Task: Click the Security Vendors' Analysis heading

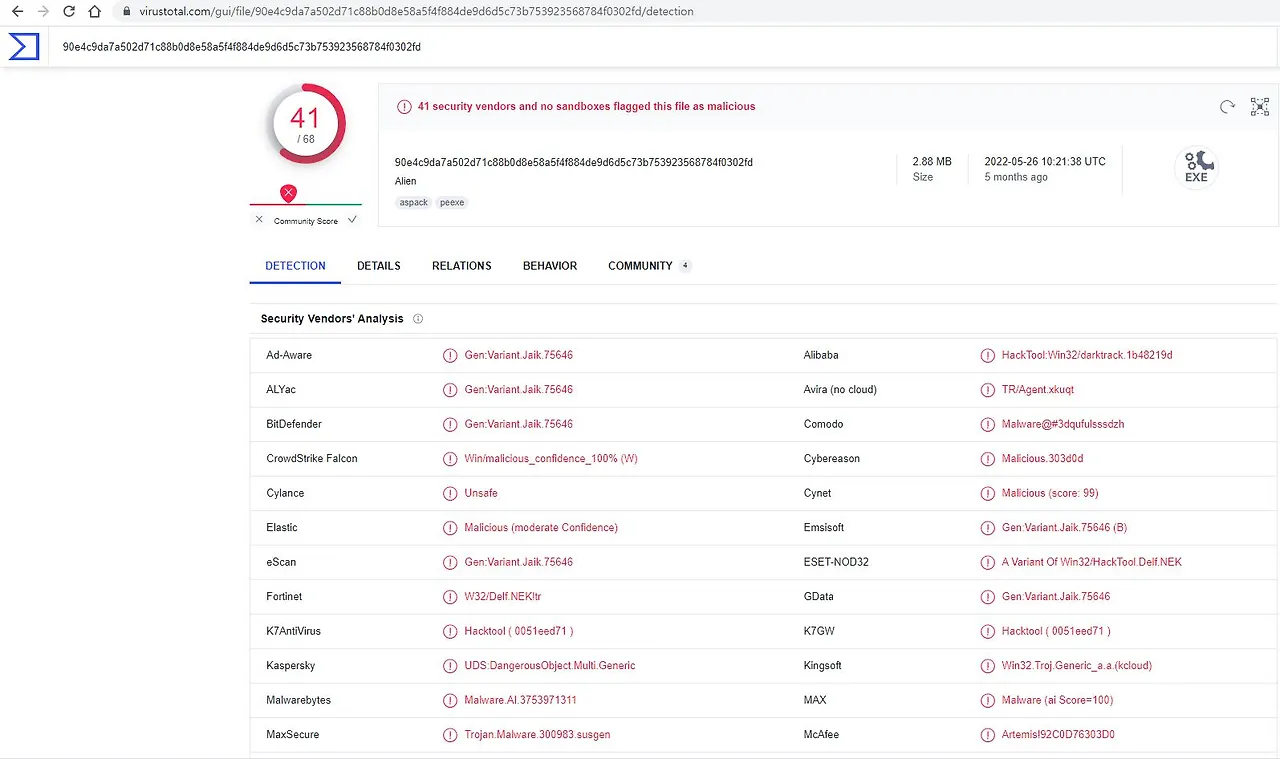Action: click(x=332, y=319)
